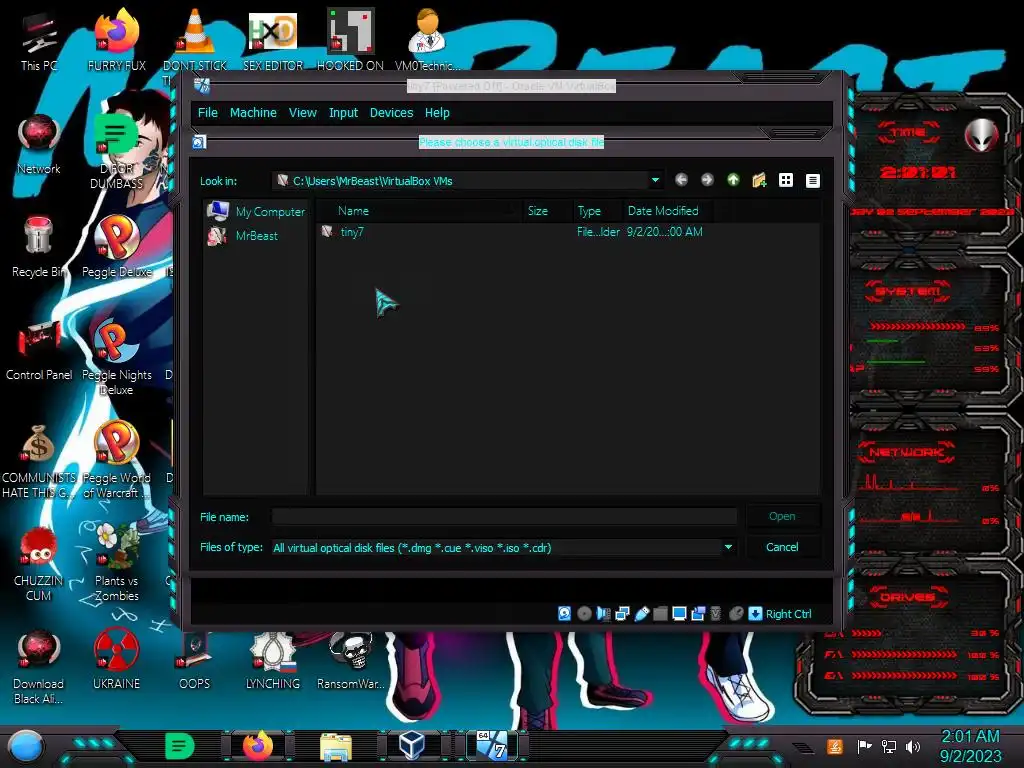
Task: Open OOPS desktop icon
Action: click(x=195, y=660)
